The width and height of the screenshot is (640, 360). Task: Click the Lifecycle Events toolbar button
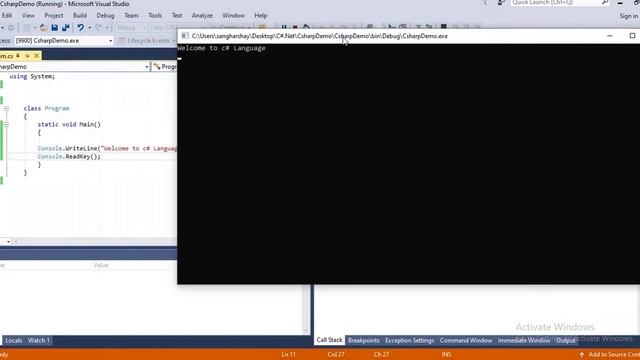147,40
